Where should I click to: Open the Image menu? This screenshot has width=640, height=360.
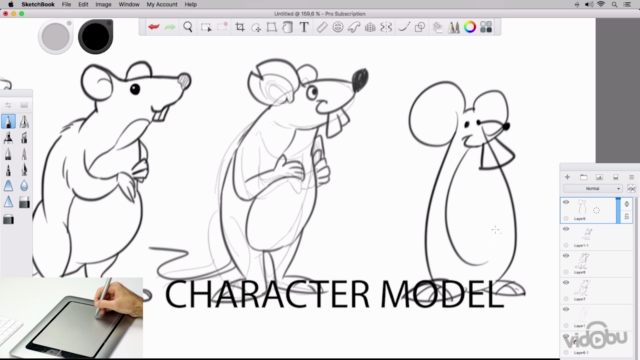tap(103, 4)
